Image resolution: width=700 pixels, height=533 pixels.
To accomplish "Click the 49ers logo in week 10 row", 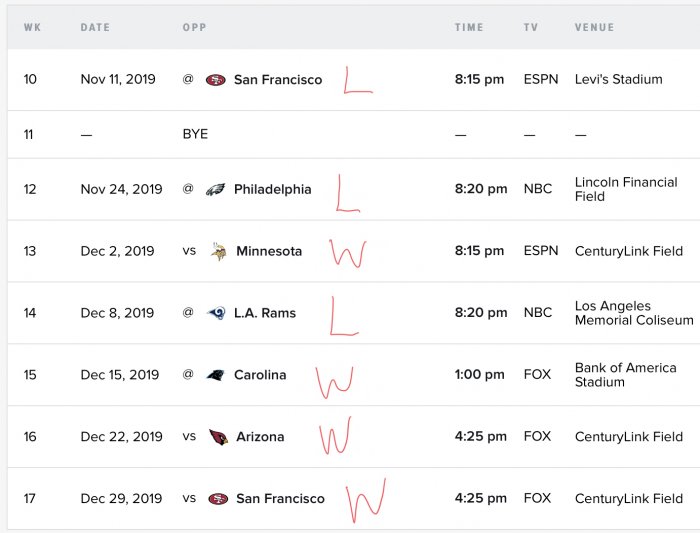I will pos(216,80).
